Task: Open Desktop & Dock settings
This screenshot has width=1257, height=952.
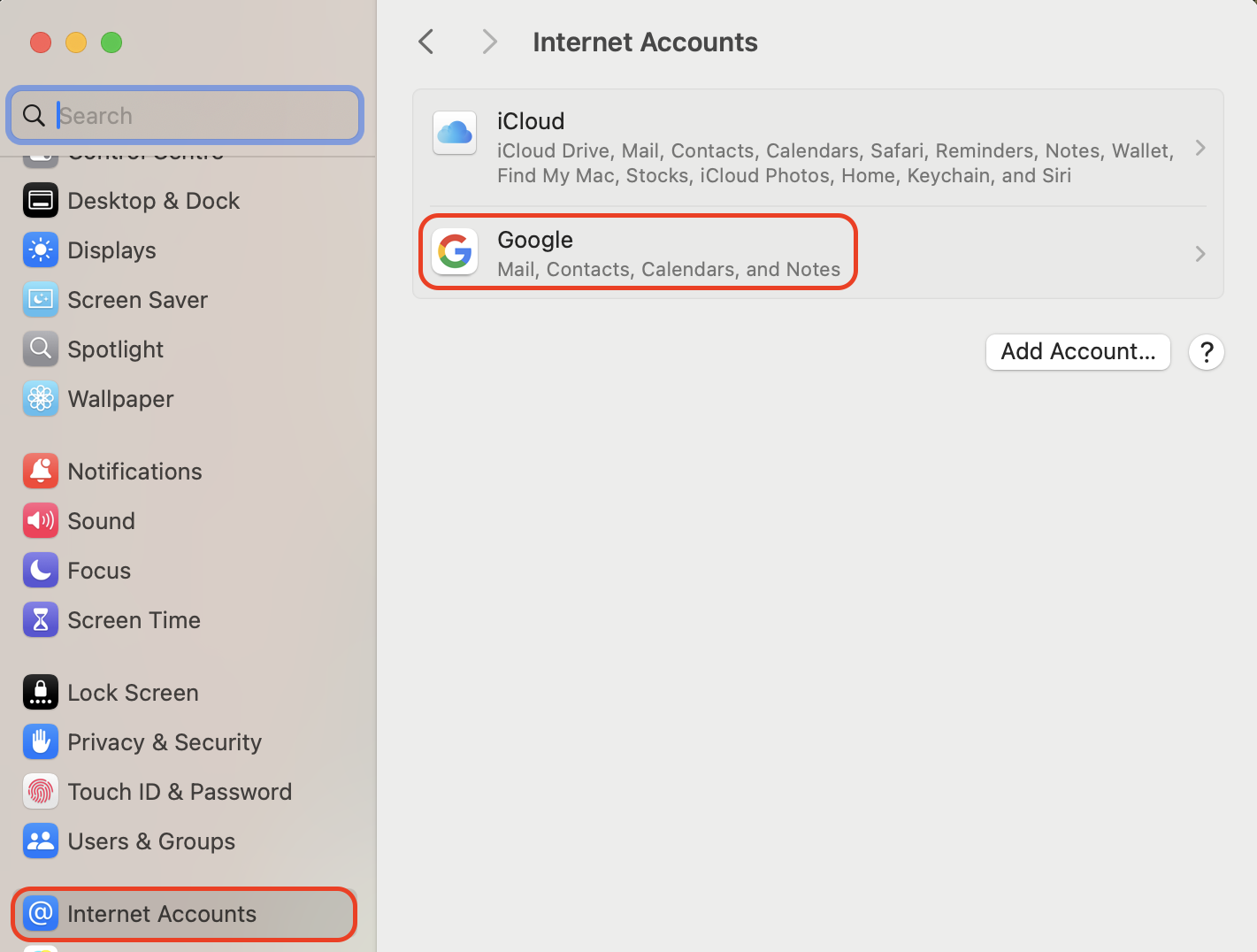Action: tap(154, 200)
